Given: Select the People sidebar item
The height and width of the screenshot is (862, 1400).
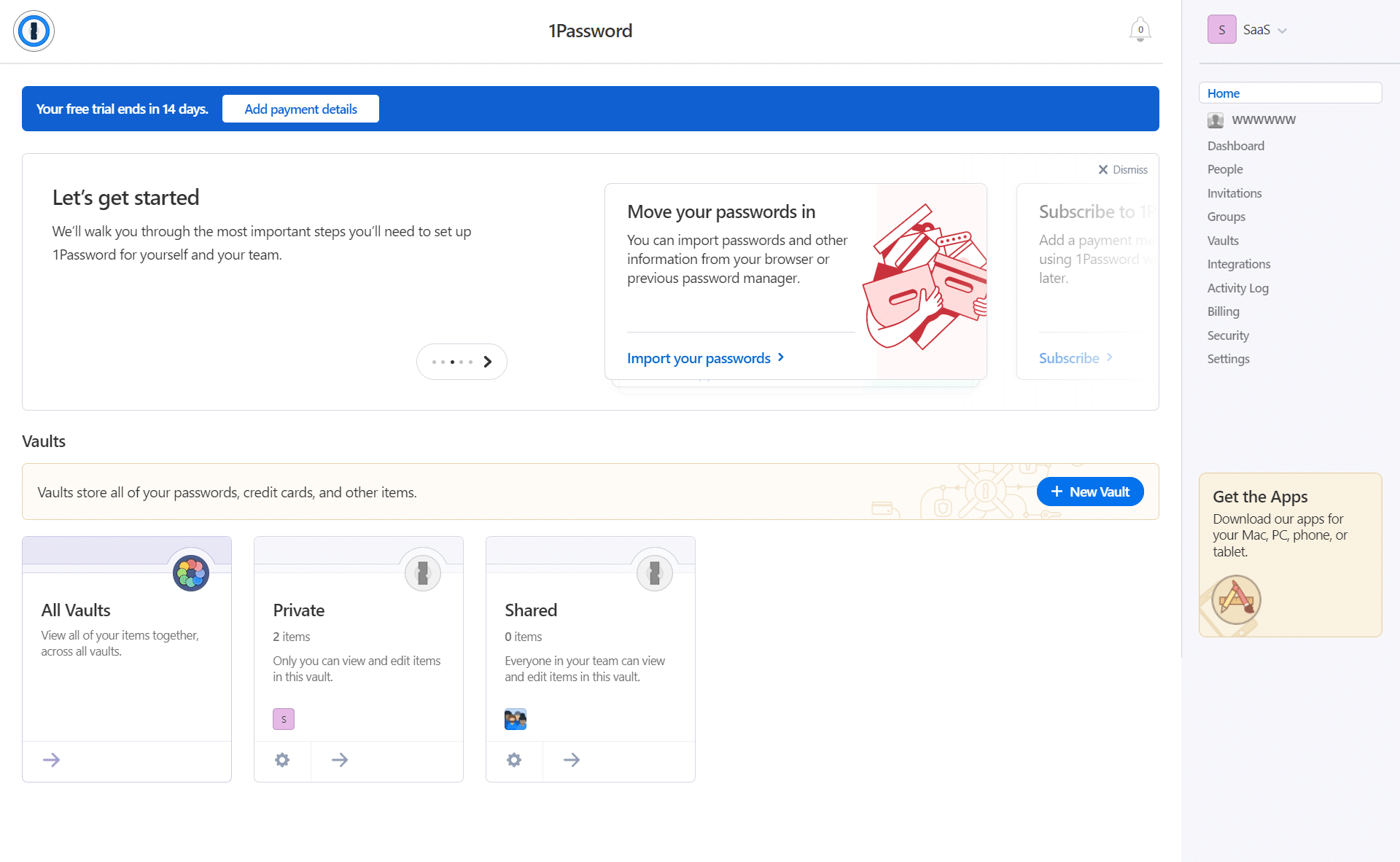Looking at the screenshot, I should [x=1225, y=169].
